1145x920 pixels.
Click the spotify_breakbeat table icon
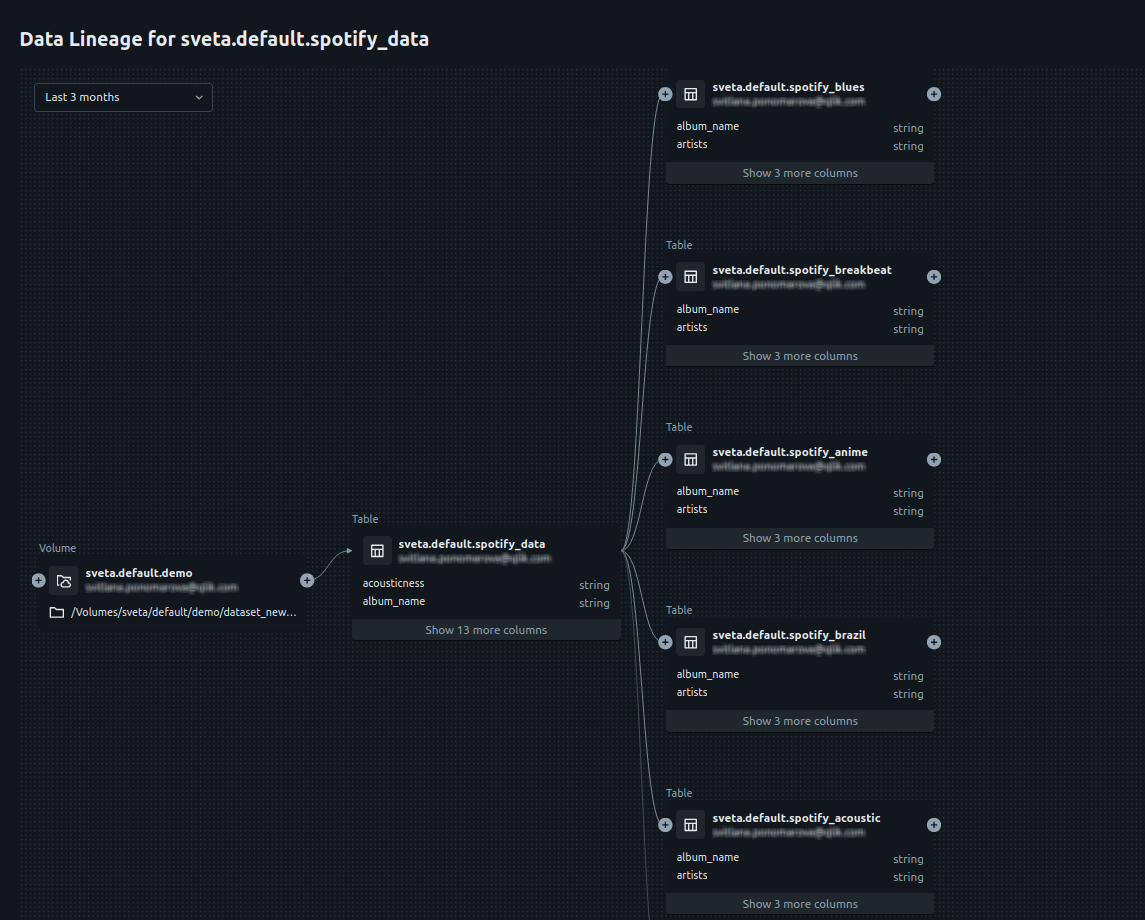click(x=690, y=277)
